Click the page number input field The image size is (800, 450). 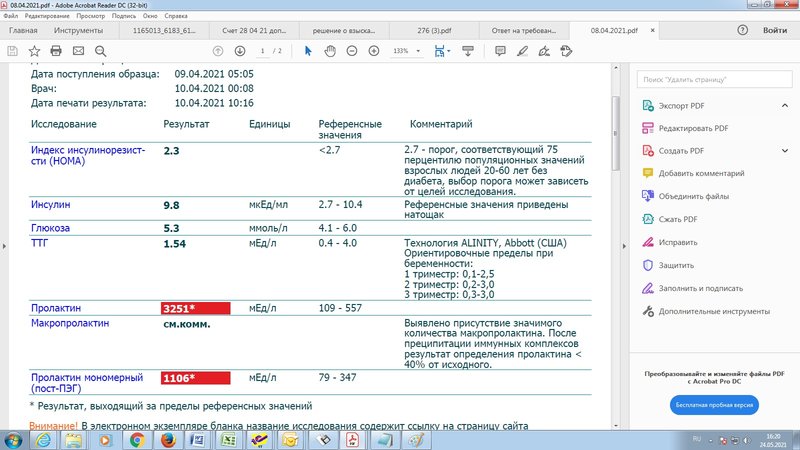[262, 51]
